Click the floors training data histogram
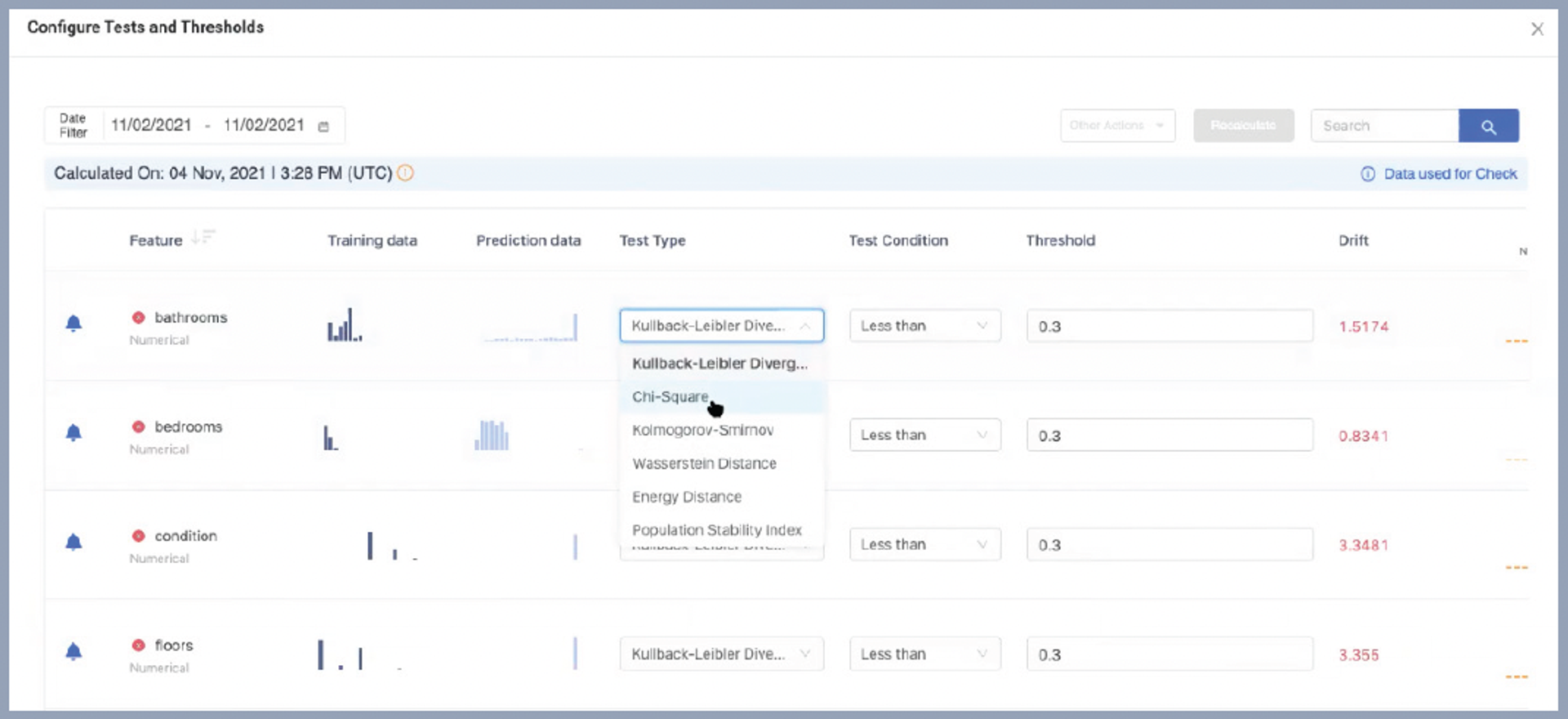 359,654
